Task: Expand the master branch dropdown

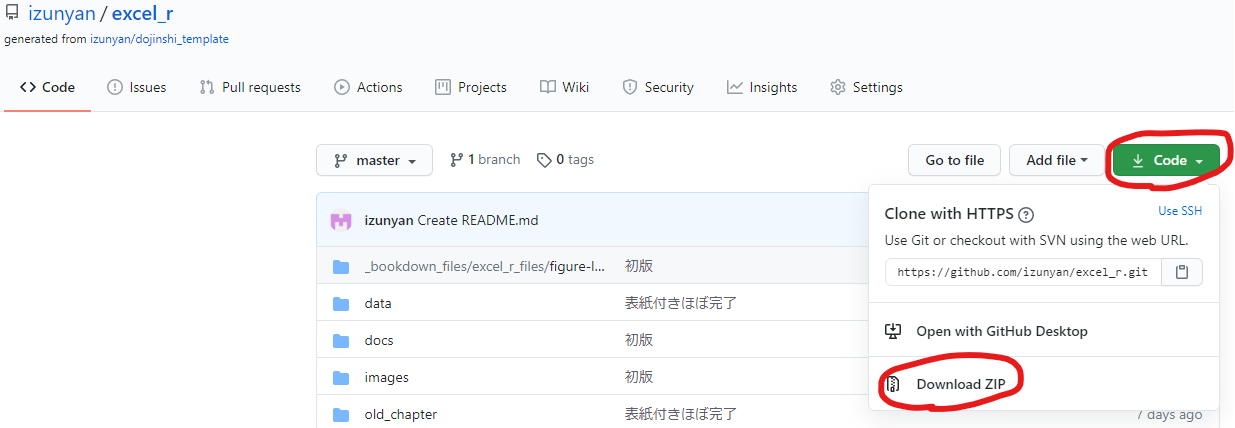Action: pyautogui.click(x=374, y=160)
